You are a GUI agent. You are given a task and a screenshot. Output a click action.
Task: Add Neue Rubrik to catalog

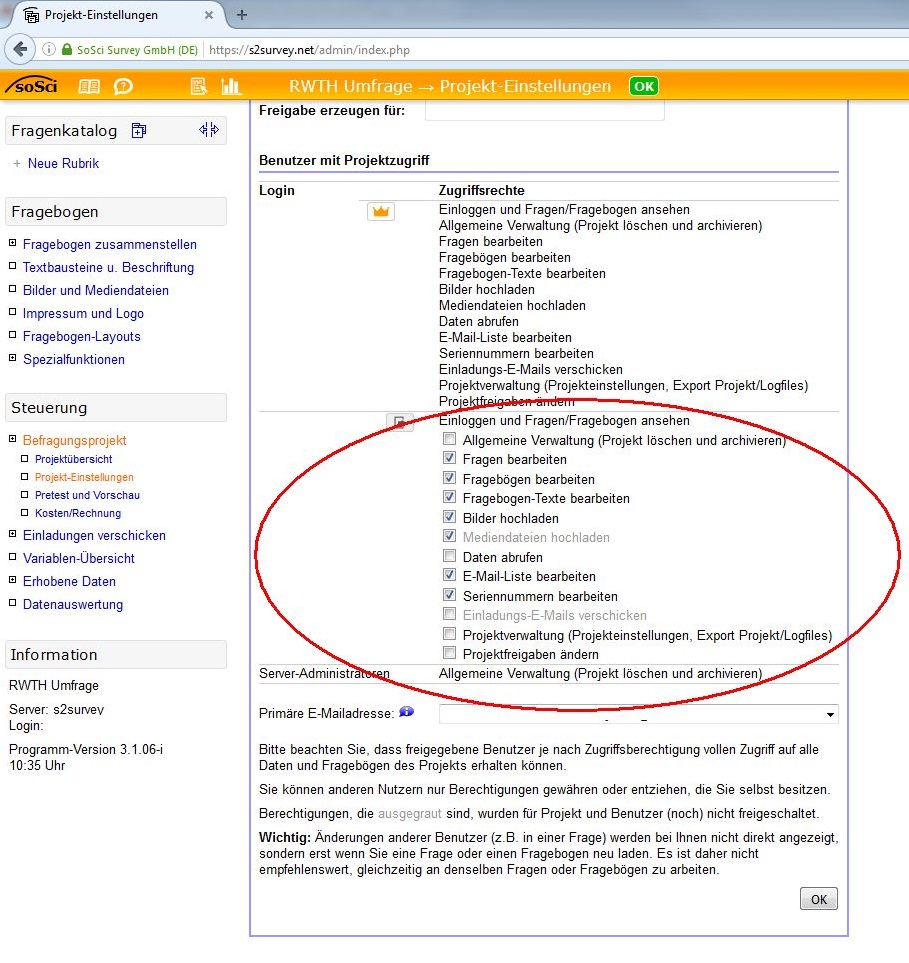(x=63, y=163)
